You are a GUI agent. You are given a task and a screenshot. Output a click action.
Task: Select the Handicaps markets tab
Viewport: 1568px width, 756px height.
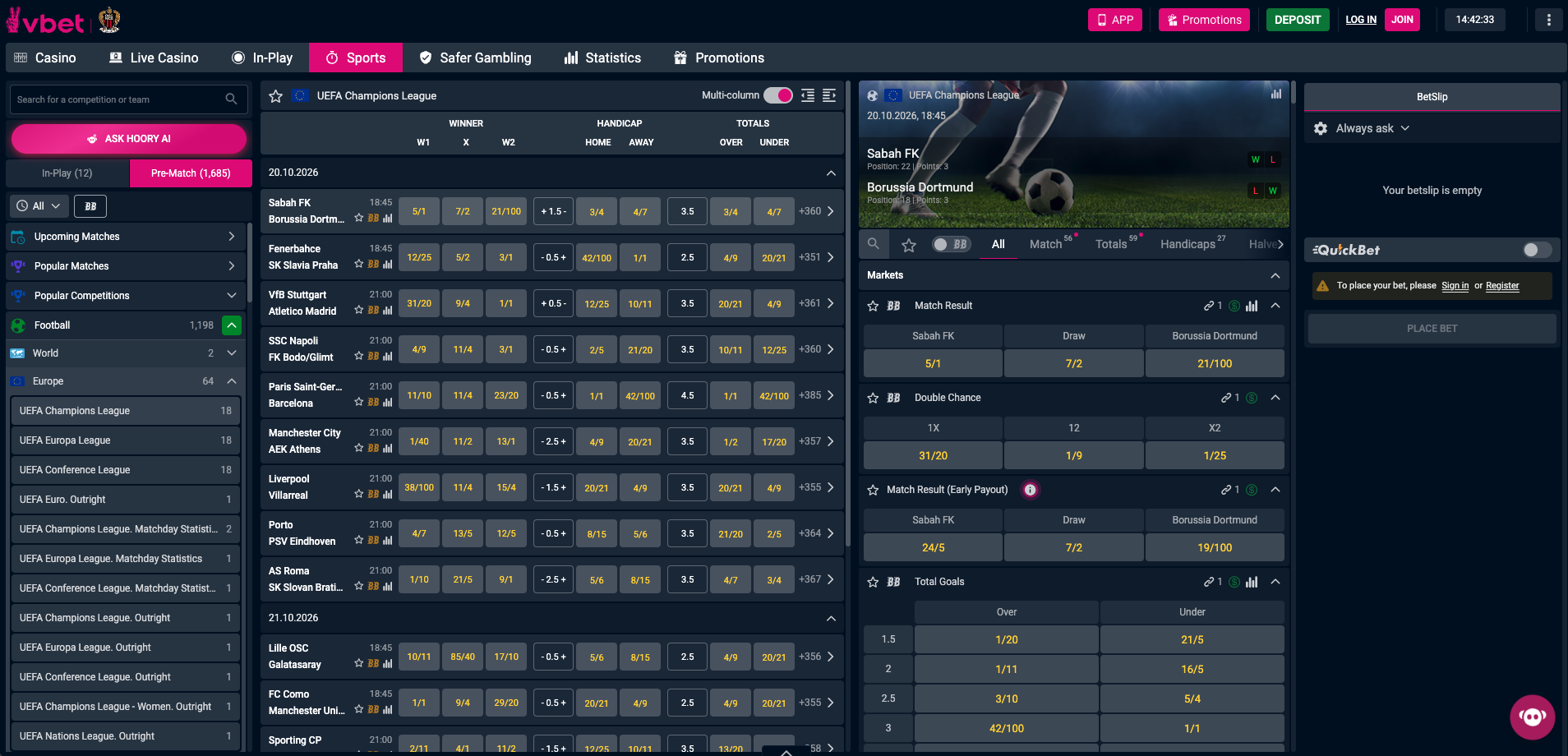[1188, 244]
